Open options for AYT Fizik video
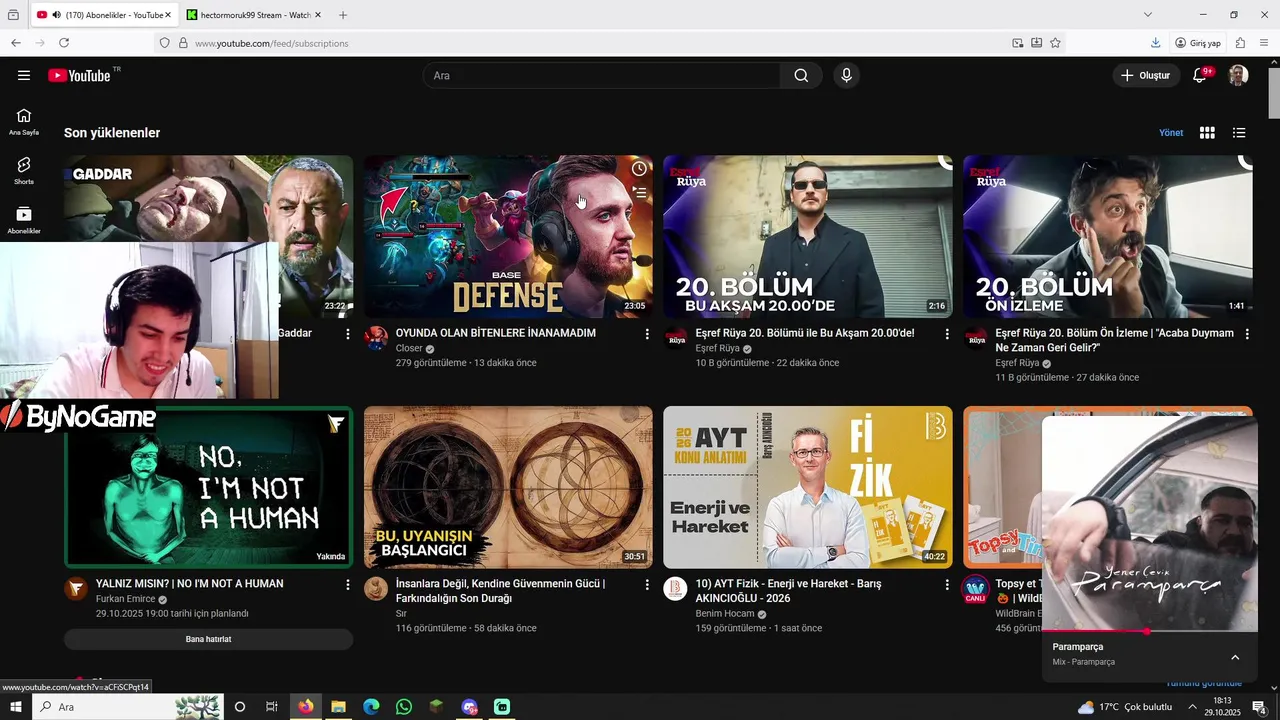The height and width of the screenshot is (720, 1280). tap(947, 585)
